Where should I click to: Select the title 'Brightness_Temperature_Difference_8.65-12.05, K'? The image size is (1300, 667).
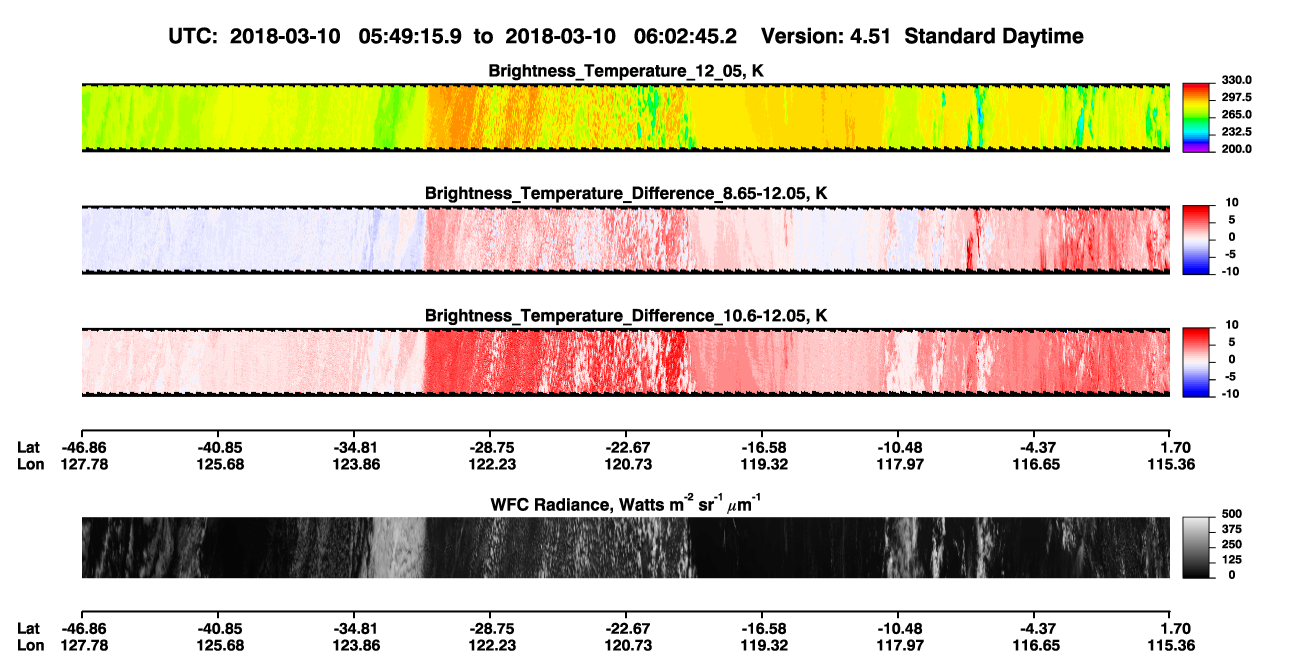626,193
